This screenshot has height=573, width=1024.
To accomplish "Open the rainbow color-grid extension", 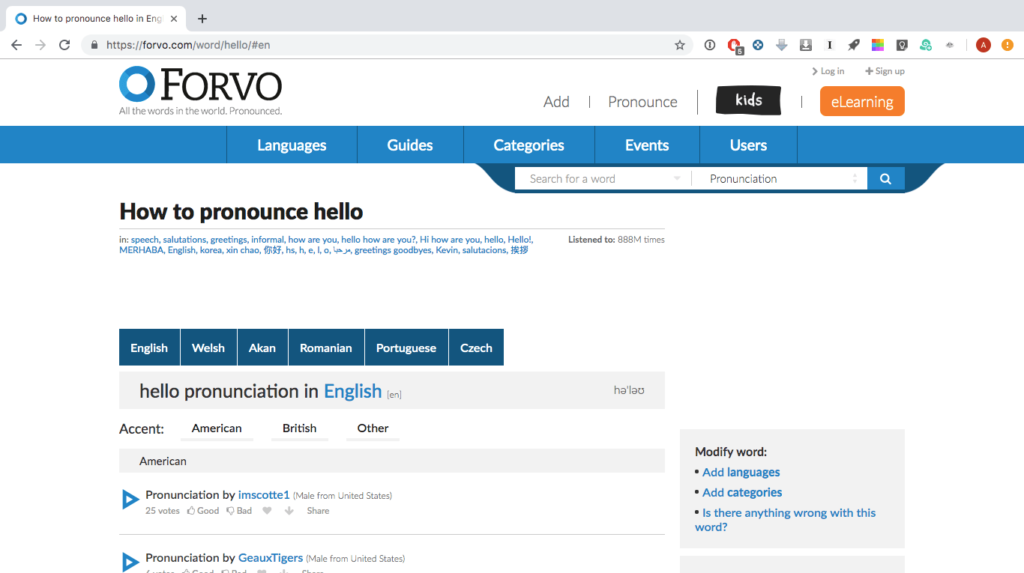I will pos(878,45).
